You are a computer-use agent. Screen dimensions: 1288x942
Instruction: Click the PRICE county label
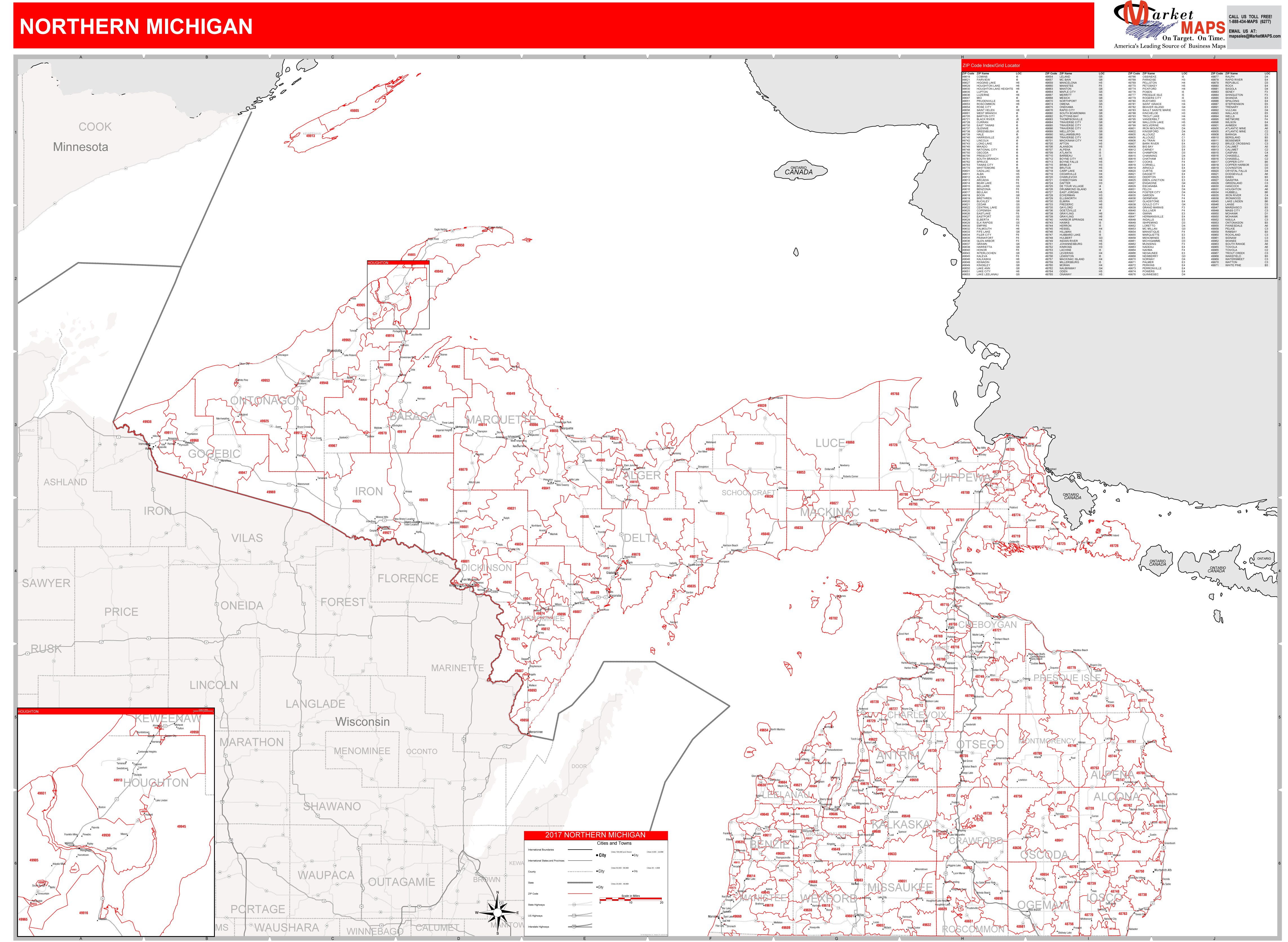click(121, 612)
